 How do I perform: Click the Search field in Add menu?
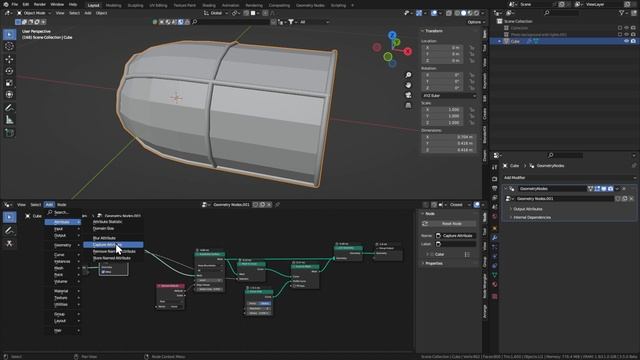click(63, 213)
